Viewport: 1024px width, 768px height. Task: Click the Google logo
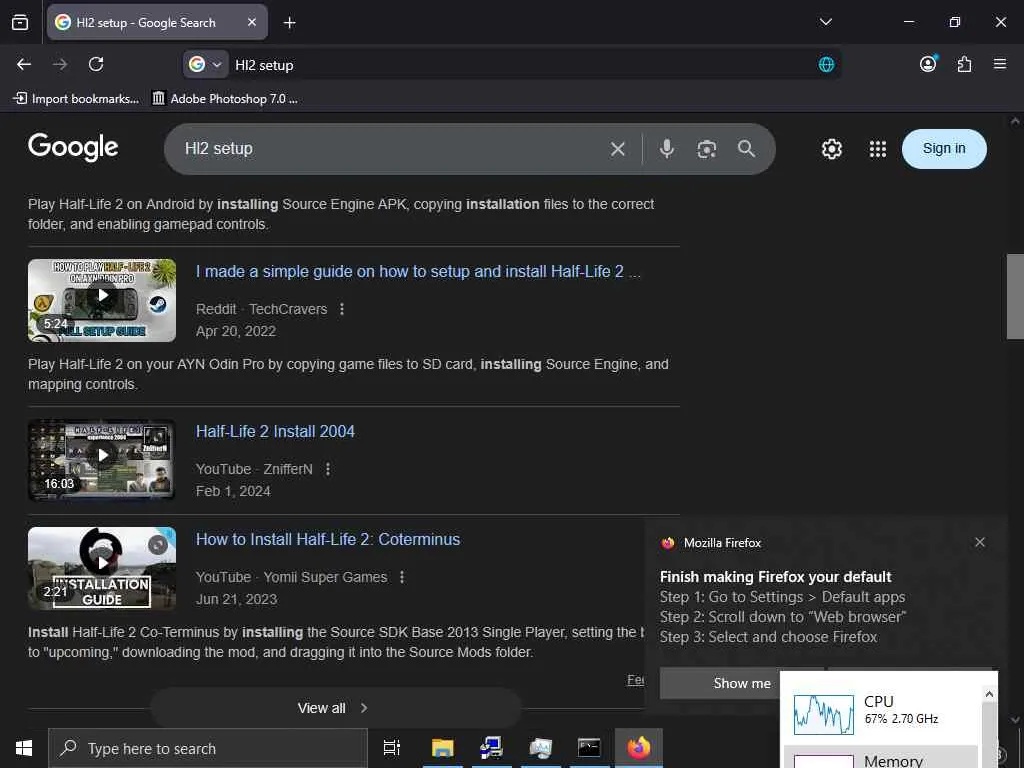pyautogui.click(x=73, y=147)
